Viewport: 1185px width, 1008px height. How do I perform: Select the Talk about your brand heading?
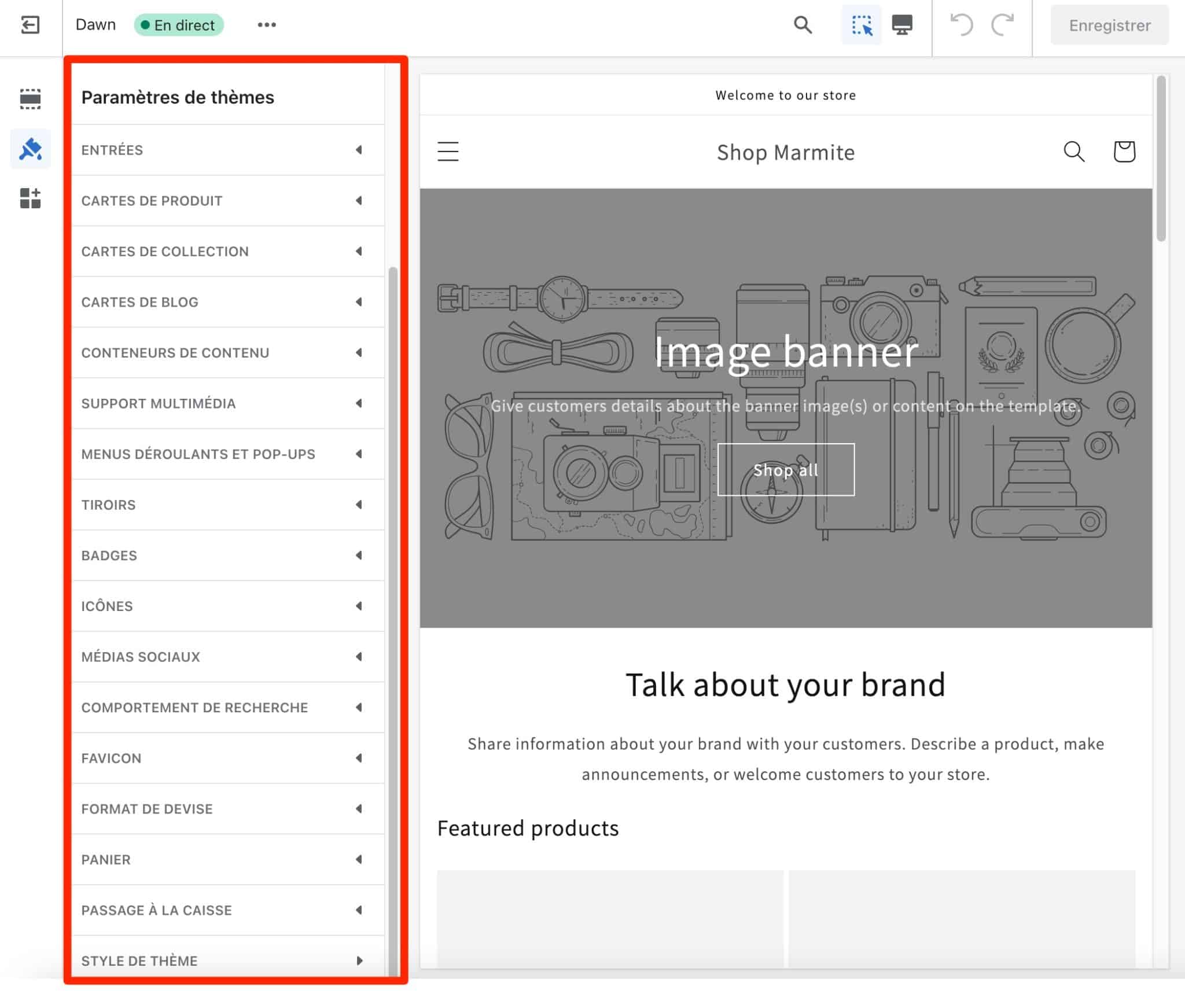tap(786, 685)
